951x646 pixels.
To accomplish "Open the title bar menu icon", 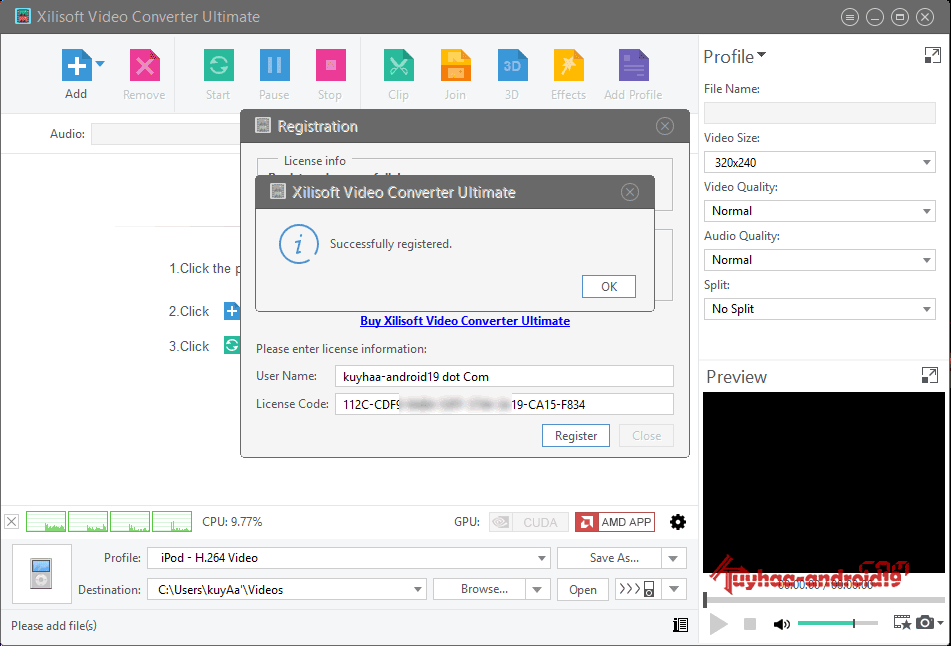I will (850, 17).
